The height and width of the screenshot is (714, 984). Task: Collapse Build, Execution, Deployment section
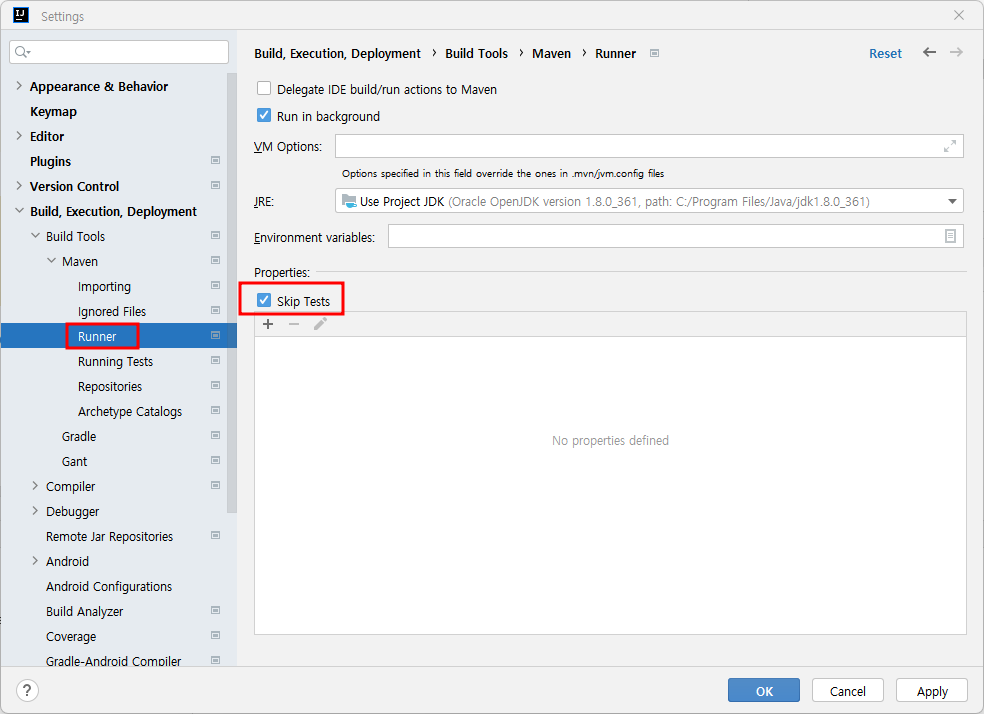(x=19, y=211)
